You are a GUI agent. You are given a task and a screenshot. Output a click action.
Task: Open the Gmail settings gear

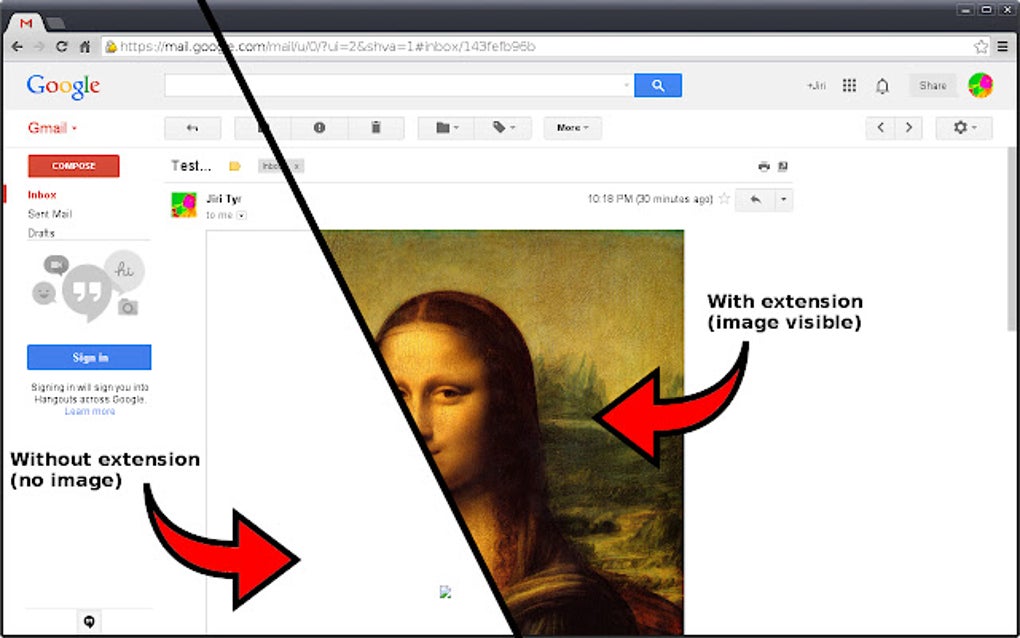tap(961, 128)
